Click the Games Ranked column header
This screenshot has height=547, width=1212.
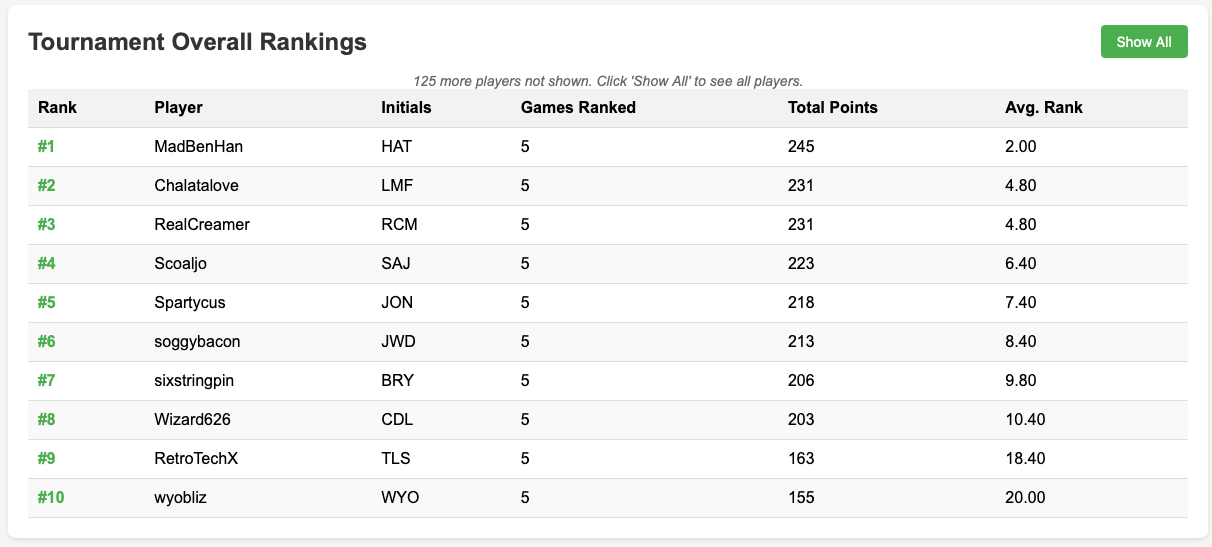[578, 108]
